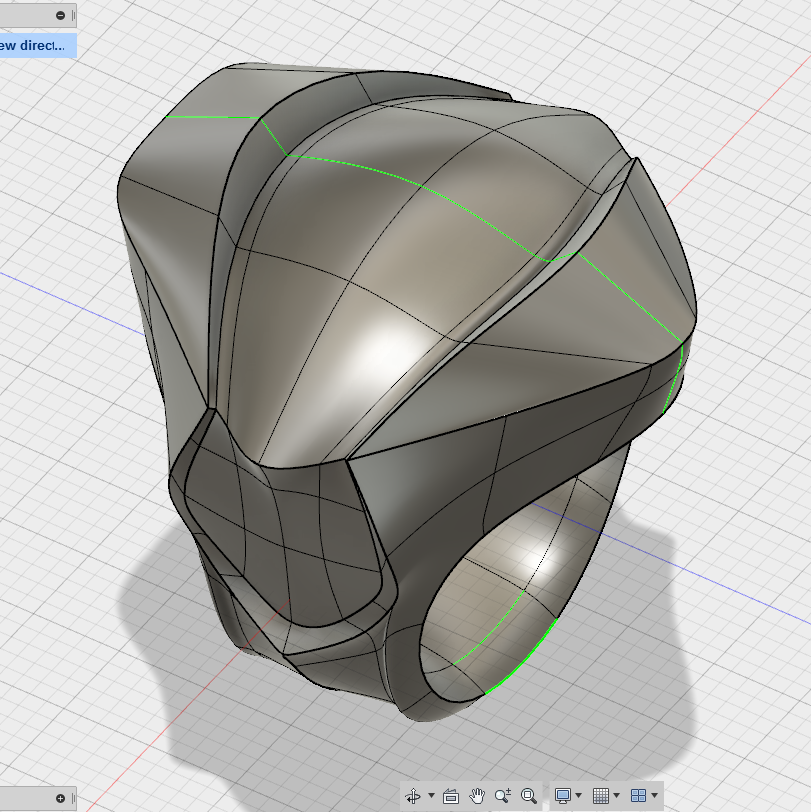Select the Orbit navigation tool

pos(413,795)
